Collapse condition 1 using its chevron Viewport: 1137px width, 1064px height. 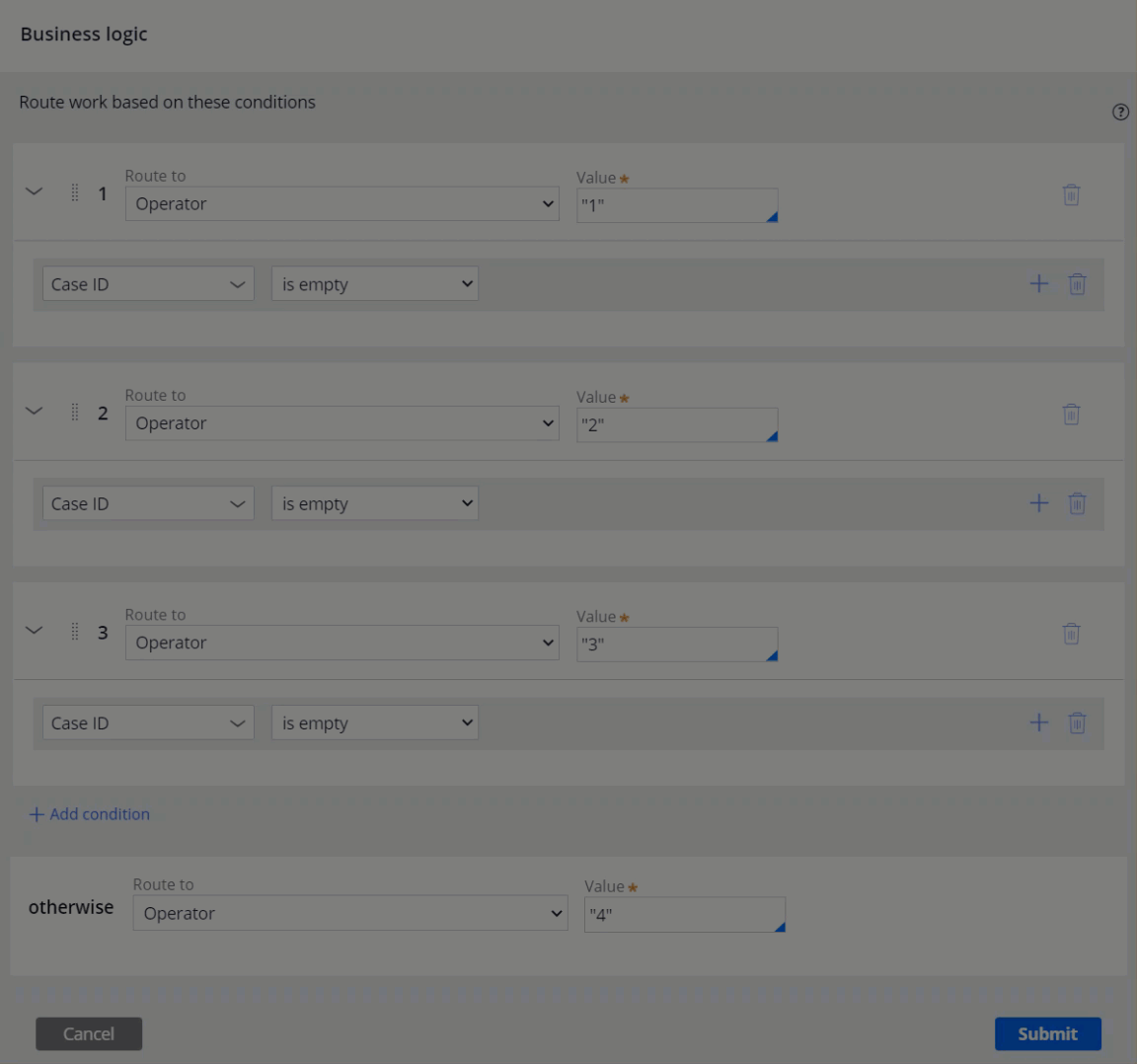(x=34, y=192)
